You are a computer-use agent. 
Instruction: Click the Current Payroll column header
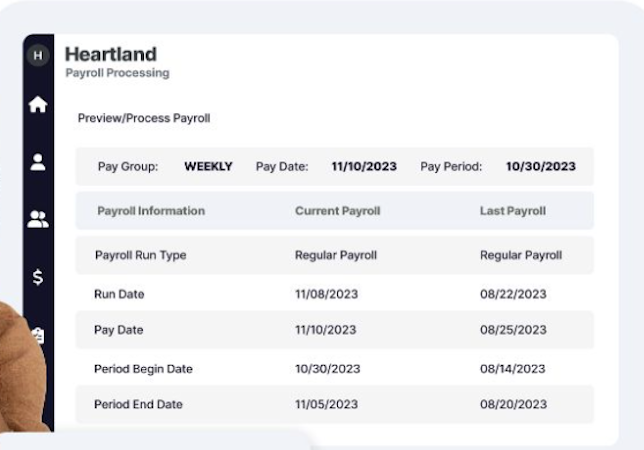pos(337,211)
